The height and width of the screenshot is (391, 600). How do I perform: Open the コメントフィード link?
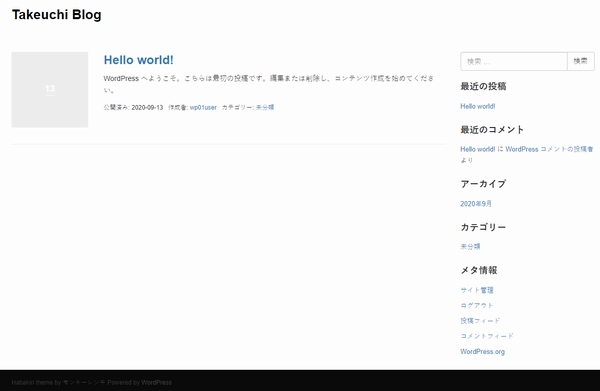click(487, 336)
